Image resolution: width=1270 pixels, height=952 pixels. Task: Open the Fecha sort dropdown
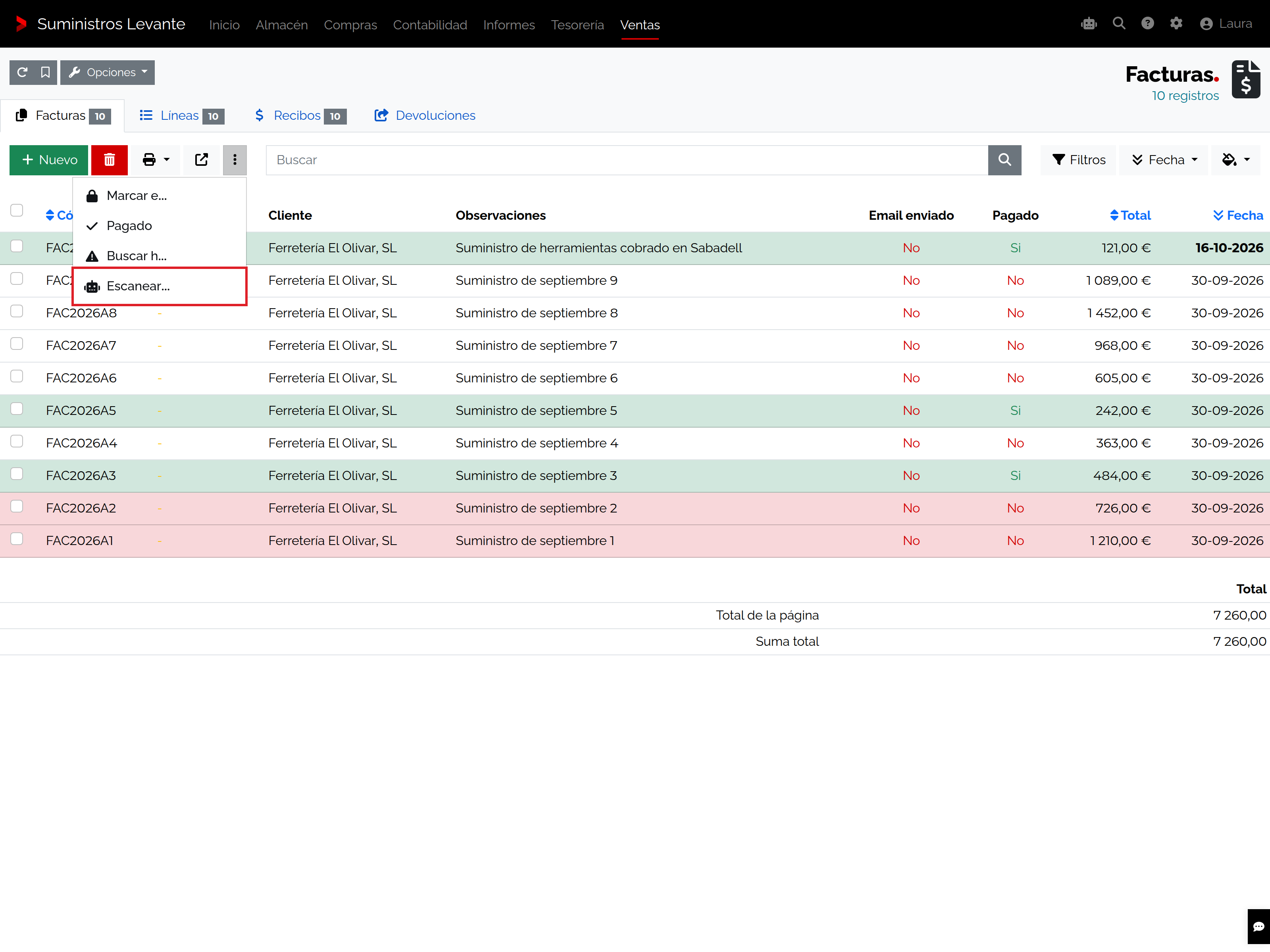[1164, 160]
